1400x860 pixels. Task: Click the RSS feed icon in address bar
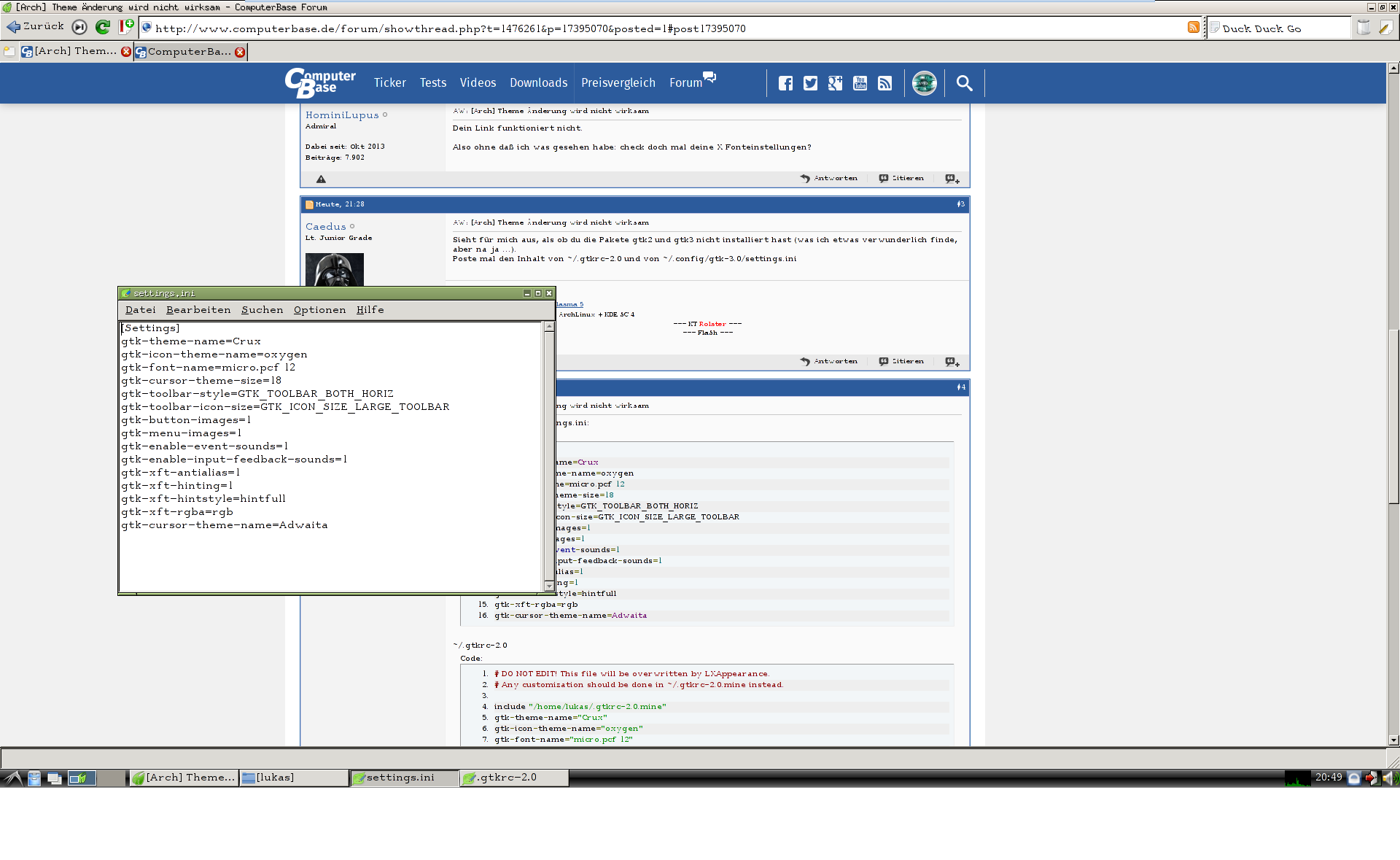point(1194,28)
